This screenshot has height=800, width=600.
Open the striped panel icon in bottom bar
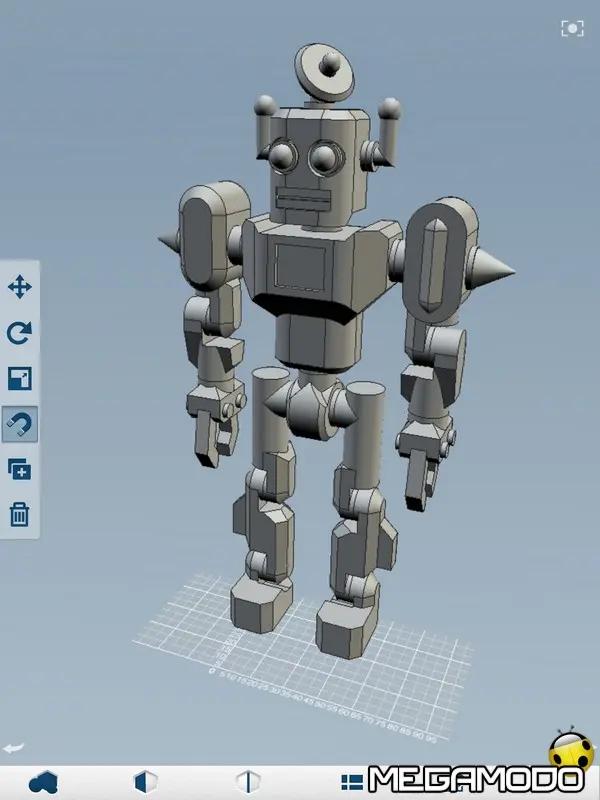[352, 782]
